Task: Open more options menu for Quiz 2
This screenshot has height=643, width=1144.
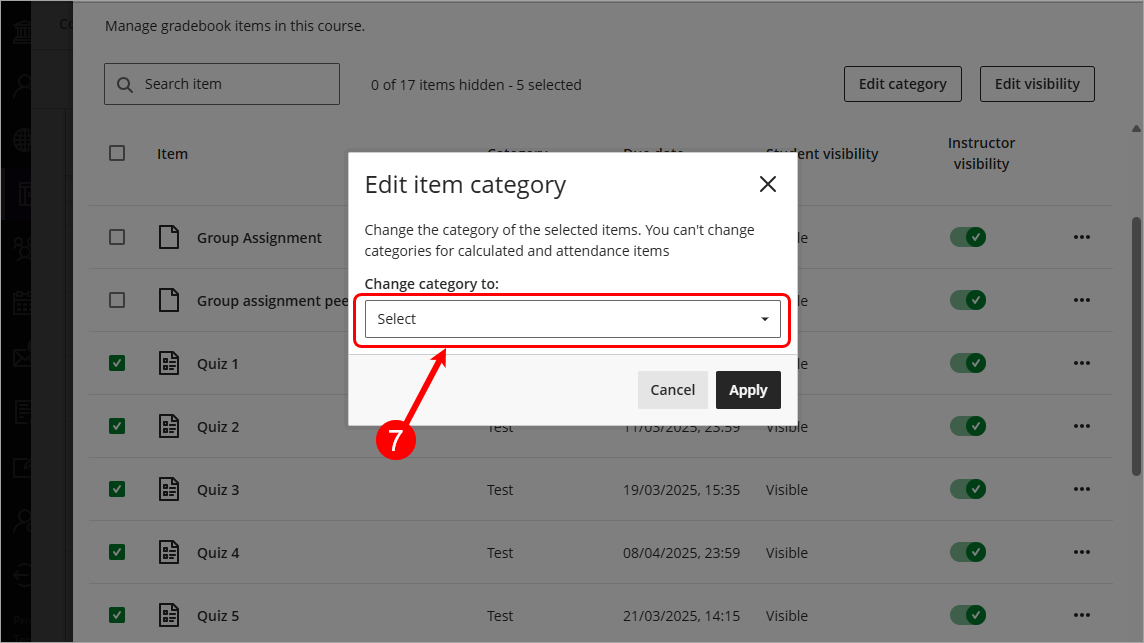Action: tap(1081, 426)
